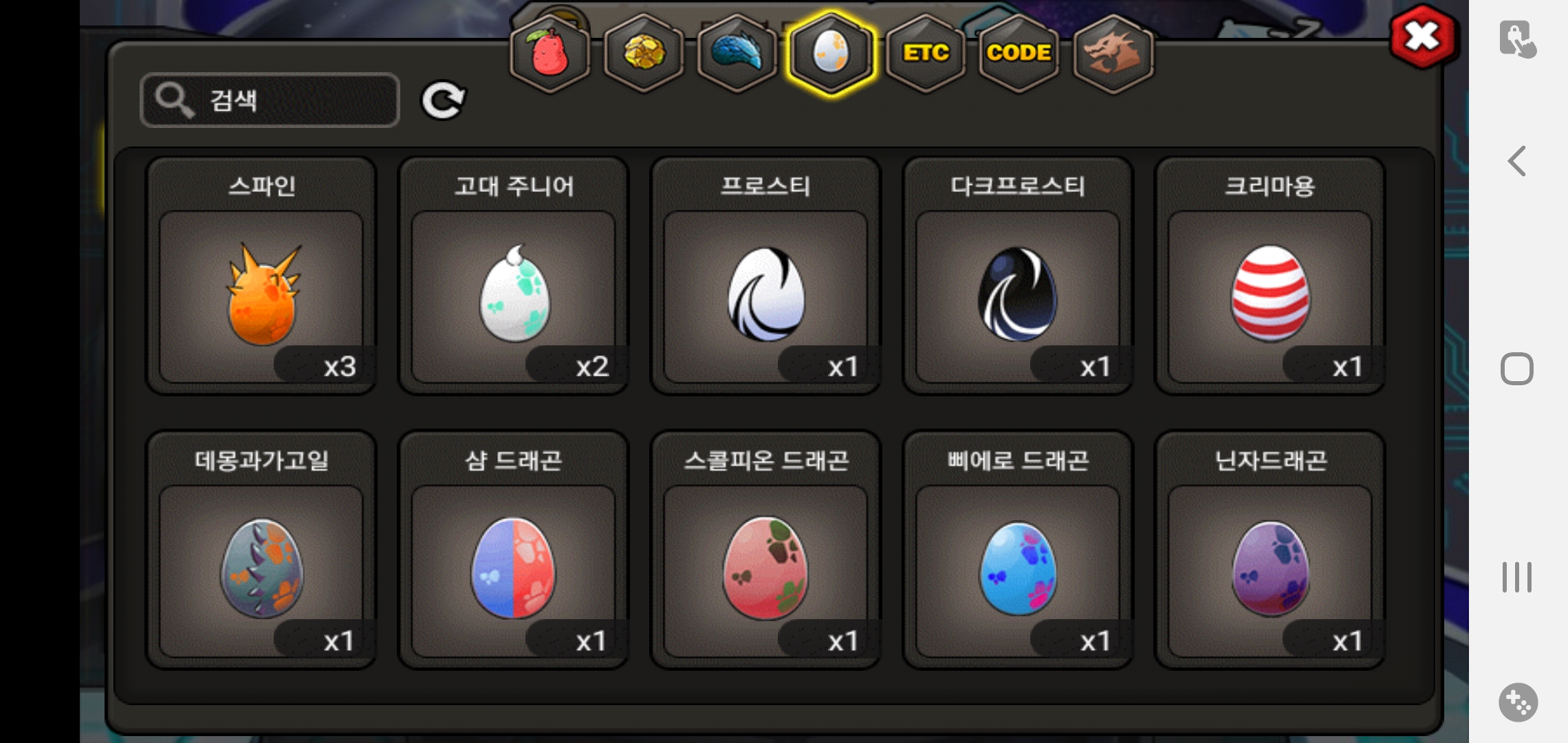Open the red fruit food tab

point(549,53)
